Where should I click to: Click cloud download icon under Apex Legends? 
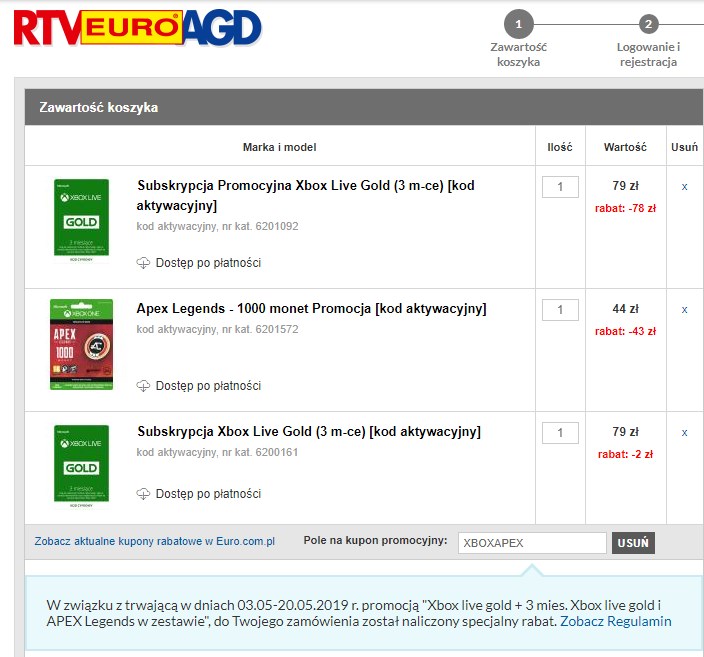[x=143, y=386]
